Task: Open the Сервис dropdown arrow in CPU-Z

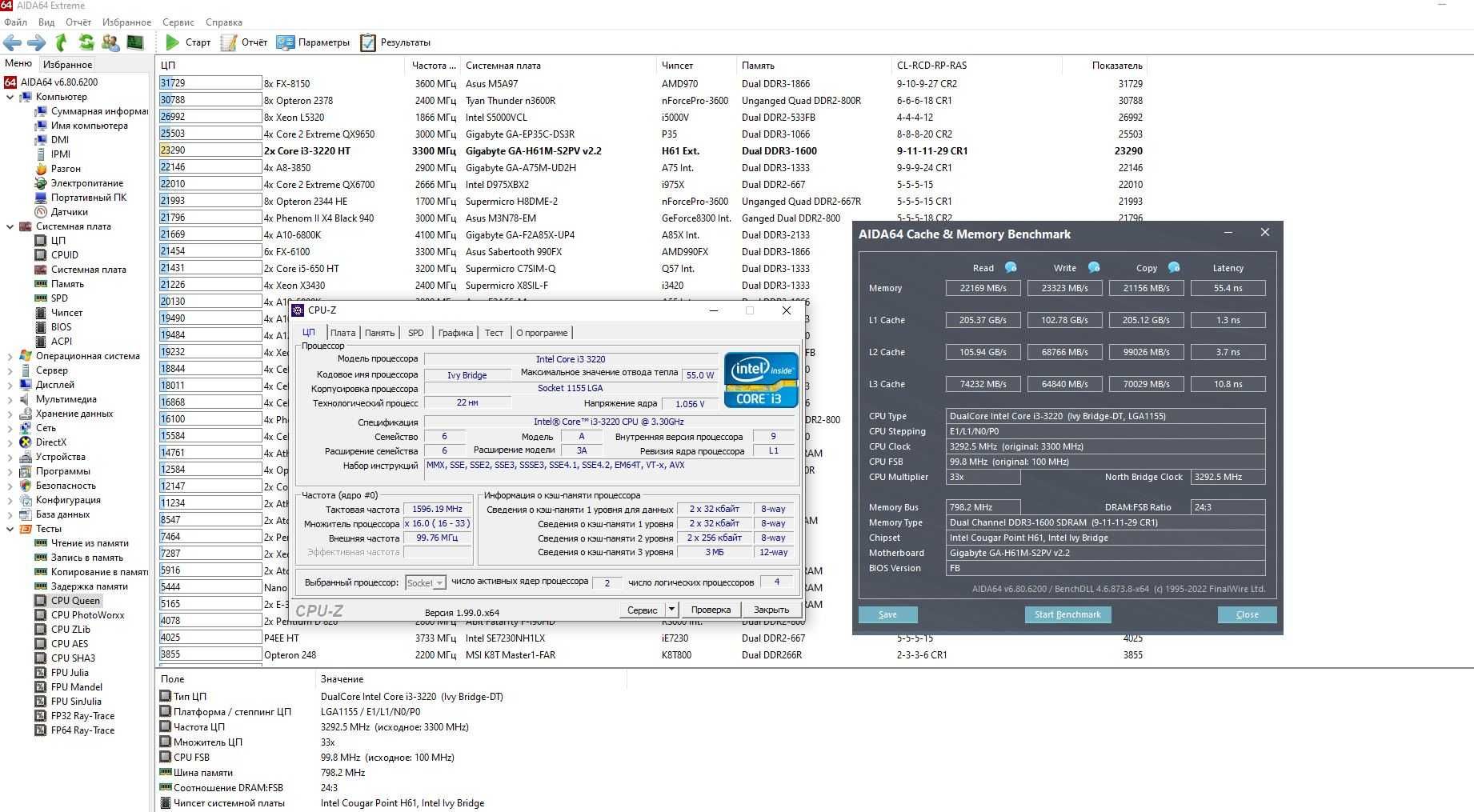Action: pos(671,610)
